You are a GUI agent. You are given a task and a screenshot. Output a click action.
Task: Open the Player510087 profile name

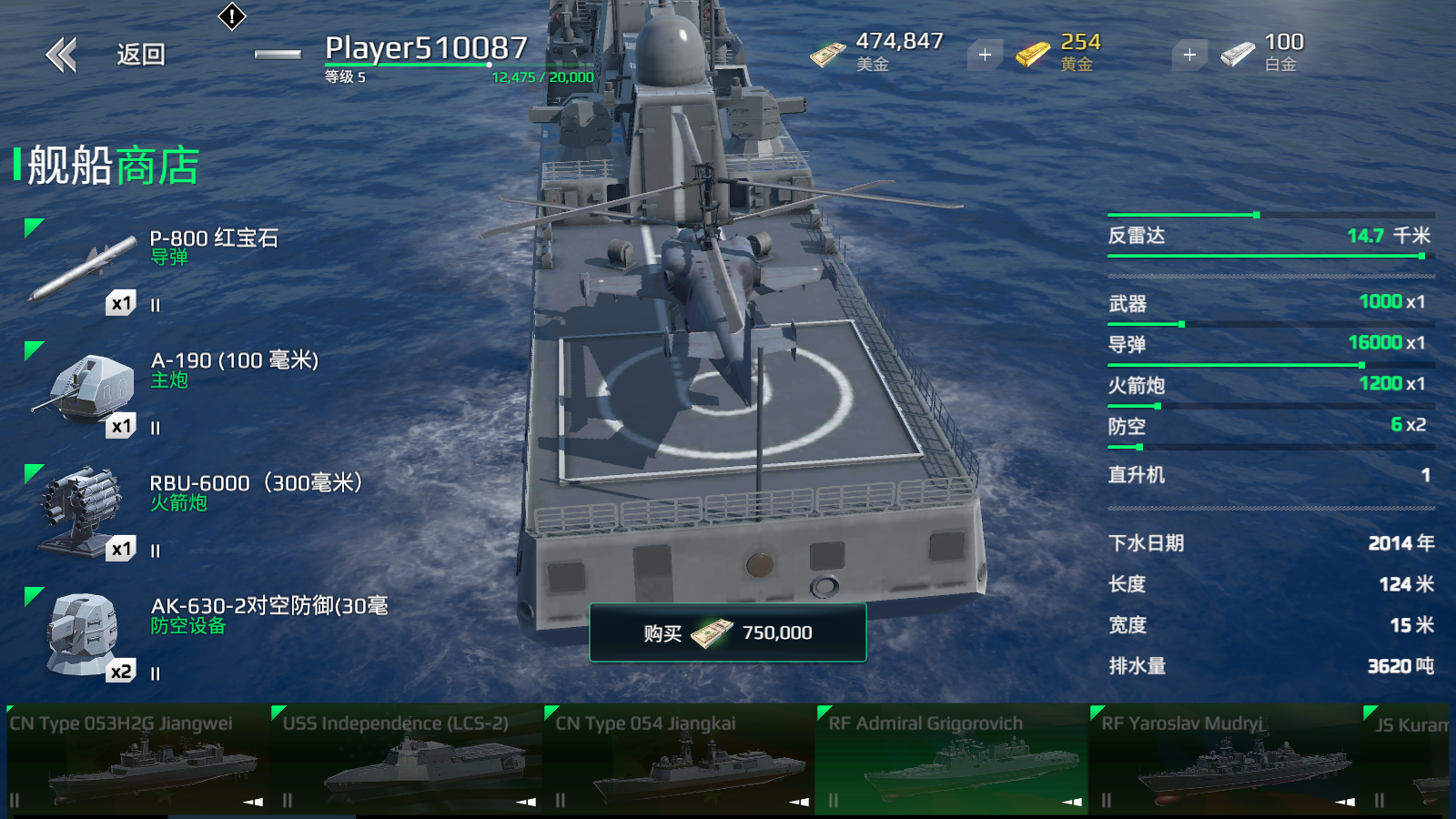[426, 47]
